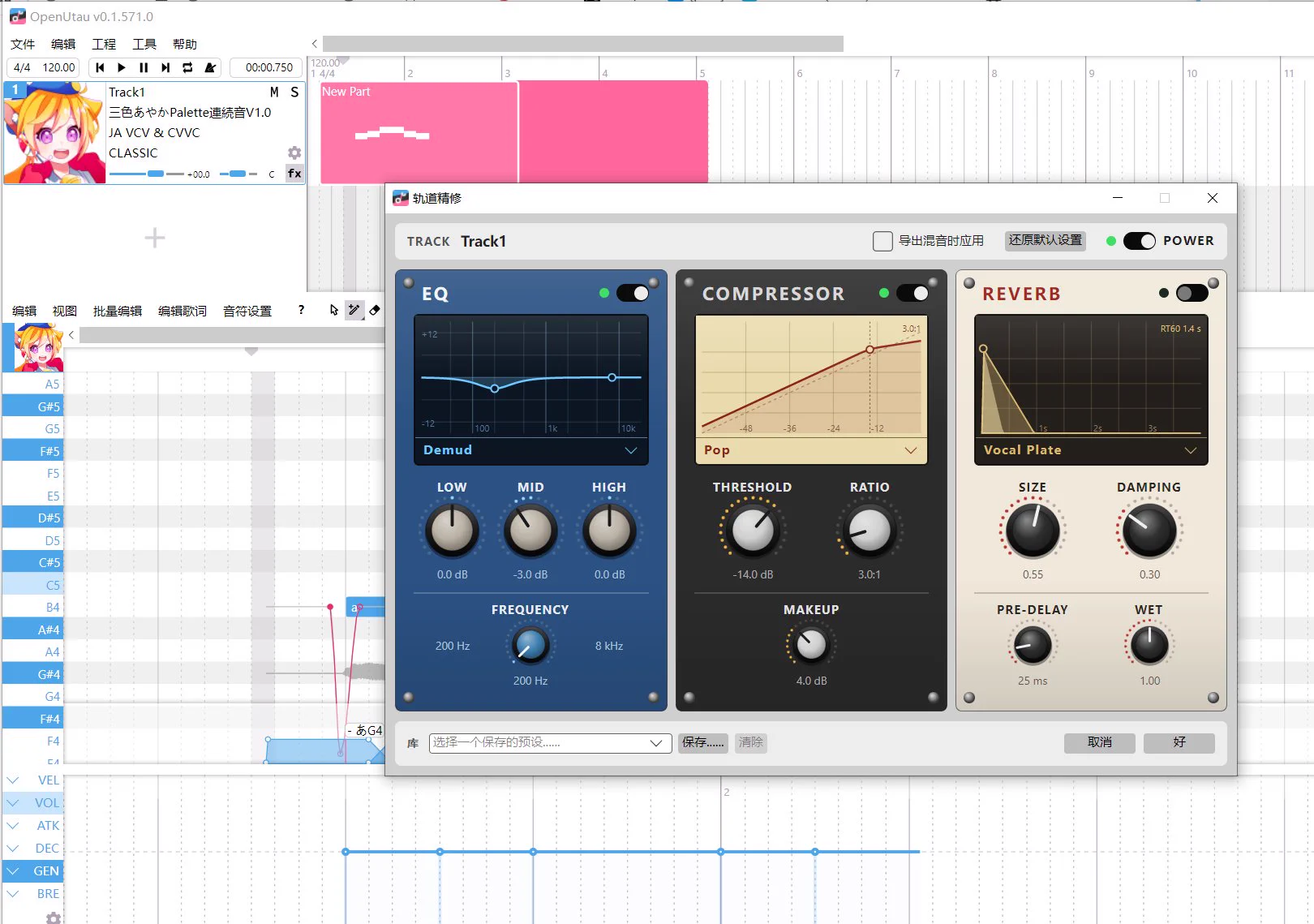Screen dimensions: 1314x924
Task: Jump playback to the start
Action: tap(100, 67)
